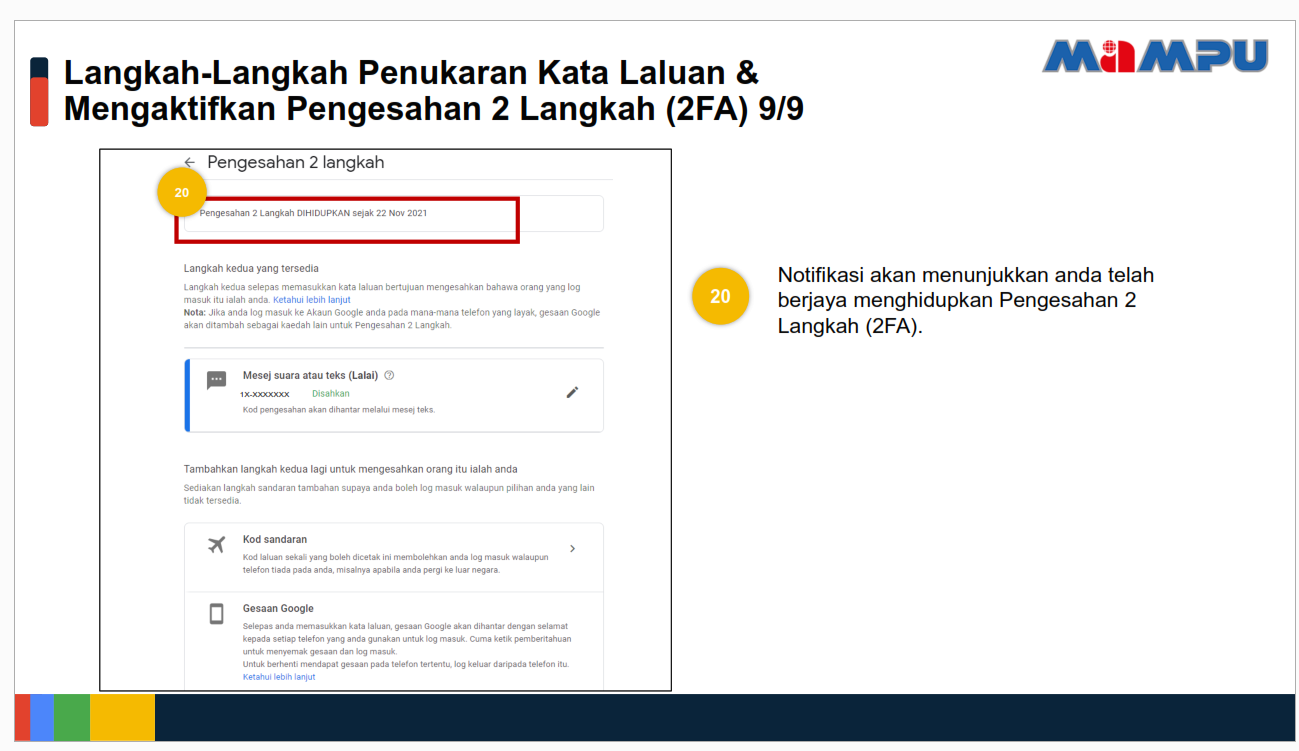Open Ketahui lebih lanjut link under Gesaan Google
The height and width of the screenshot is (751, 1299).
[x=279, y=677]
